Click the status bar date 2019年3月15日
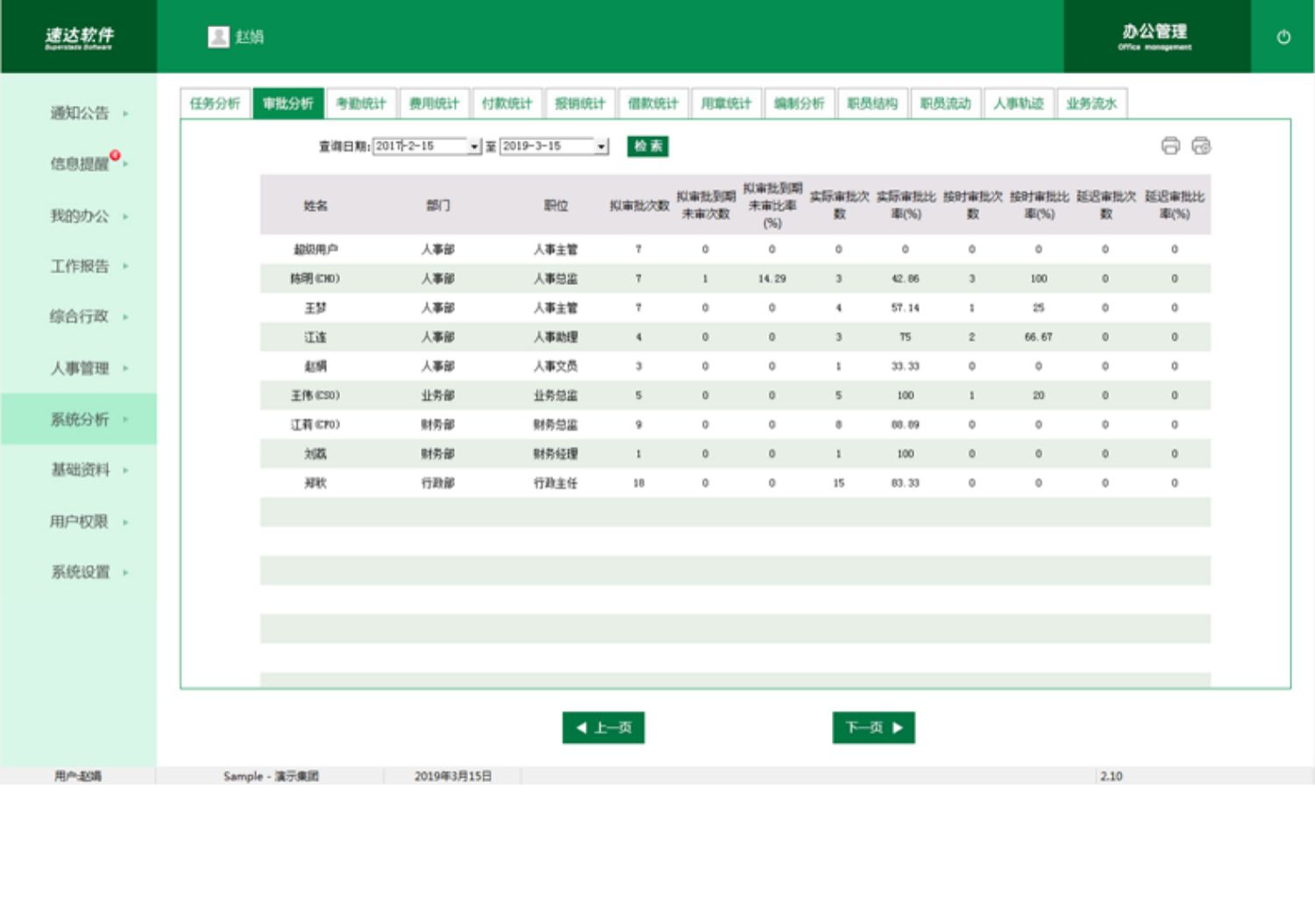The width and height of the screenshot is (1315, 924). tap(453, 776)
